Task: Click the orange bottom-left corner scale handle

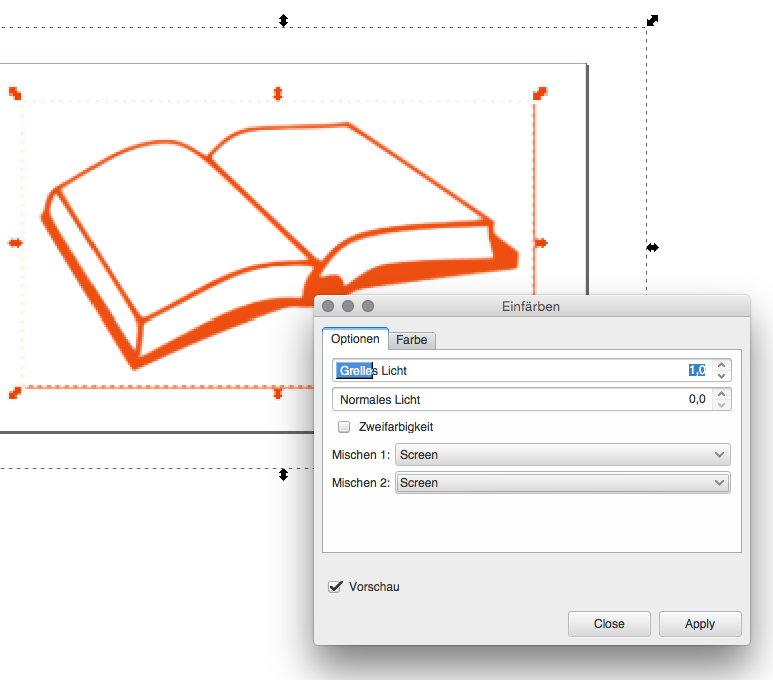Action: [x=15, y=393]
